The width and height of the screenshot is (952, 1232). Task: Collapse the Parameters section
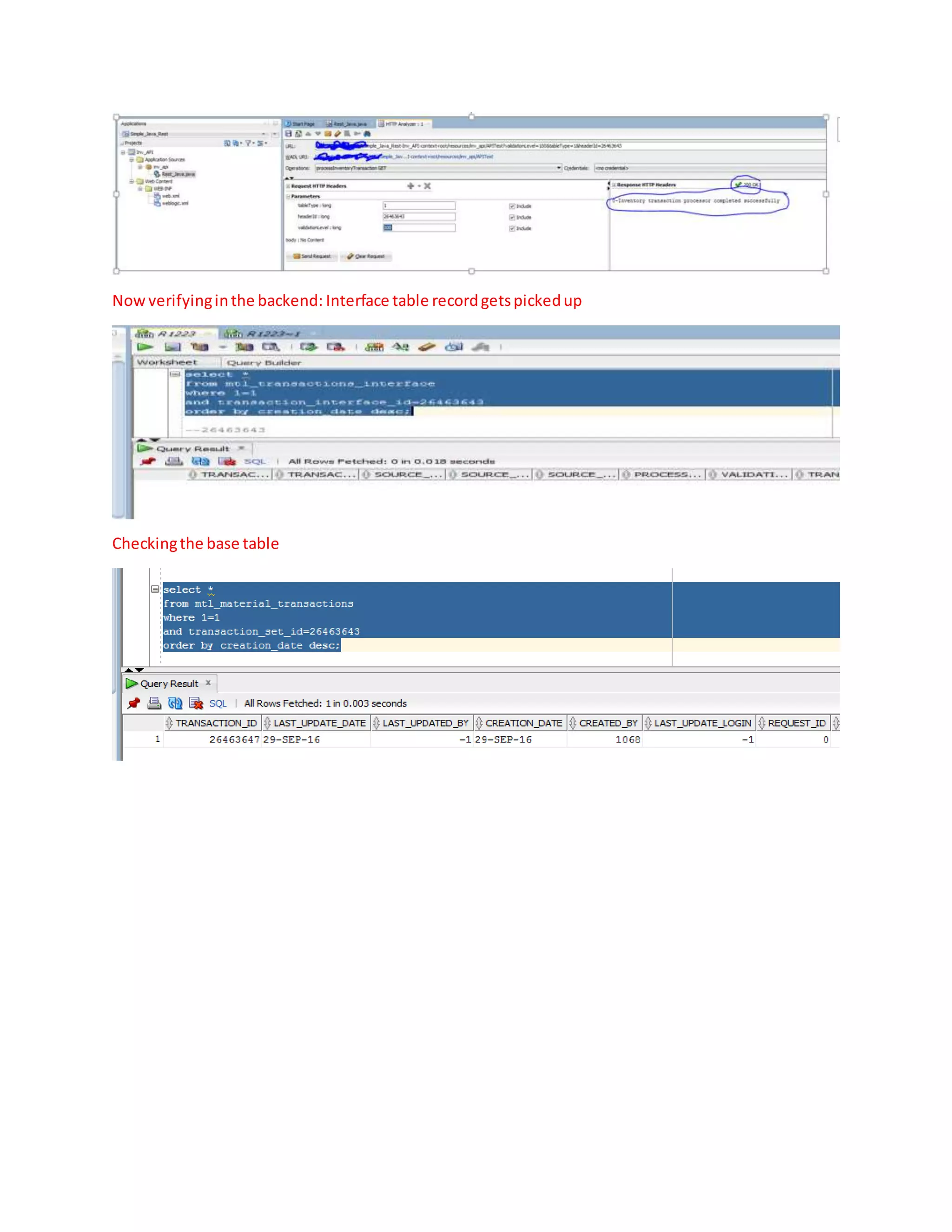288,196
